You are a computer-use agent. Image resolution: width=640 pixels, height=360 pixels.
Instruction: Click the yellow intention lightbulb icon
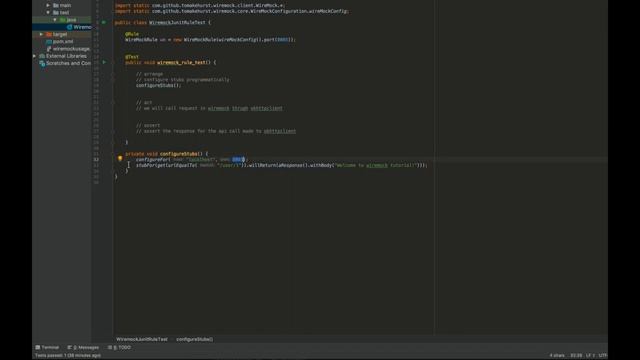click(x=120, y=158)
